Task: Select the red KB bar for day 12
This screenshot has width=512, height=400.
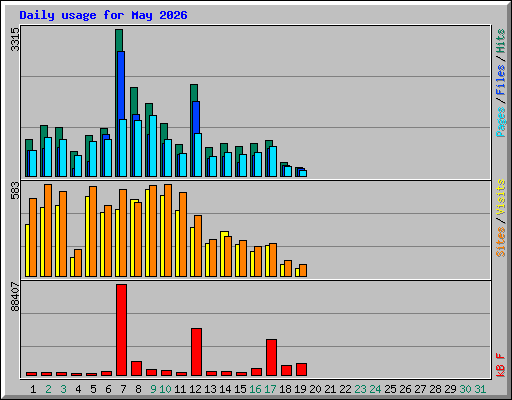Action: [x=196, y=352]
